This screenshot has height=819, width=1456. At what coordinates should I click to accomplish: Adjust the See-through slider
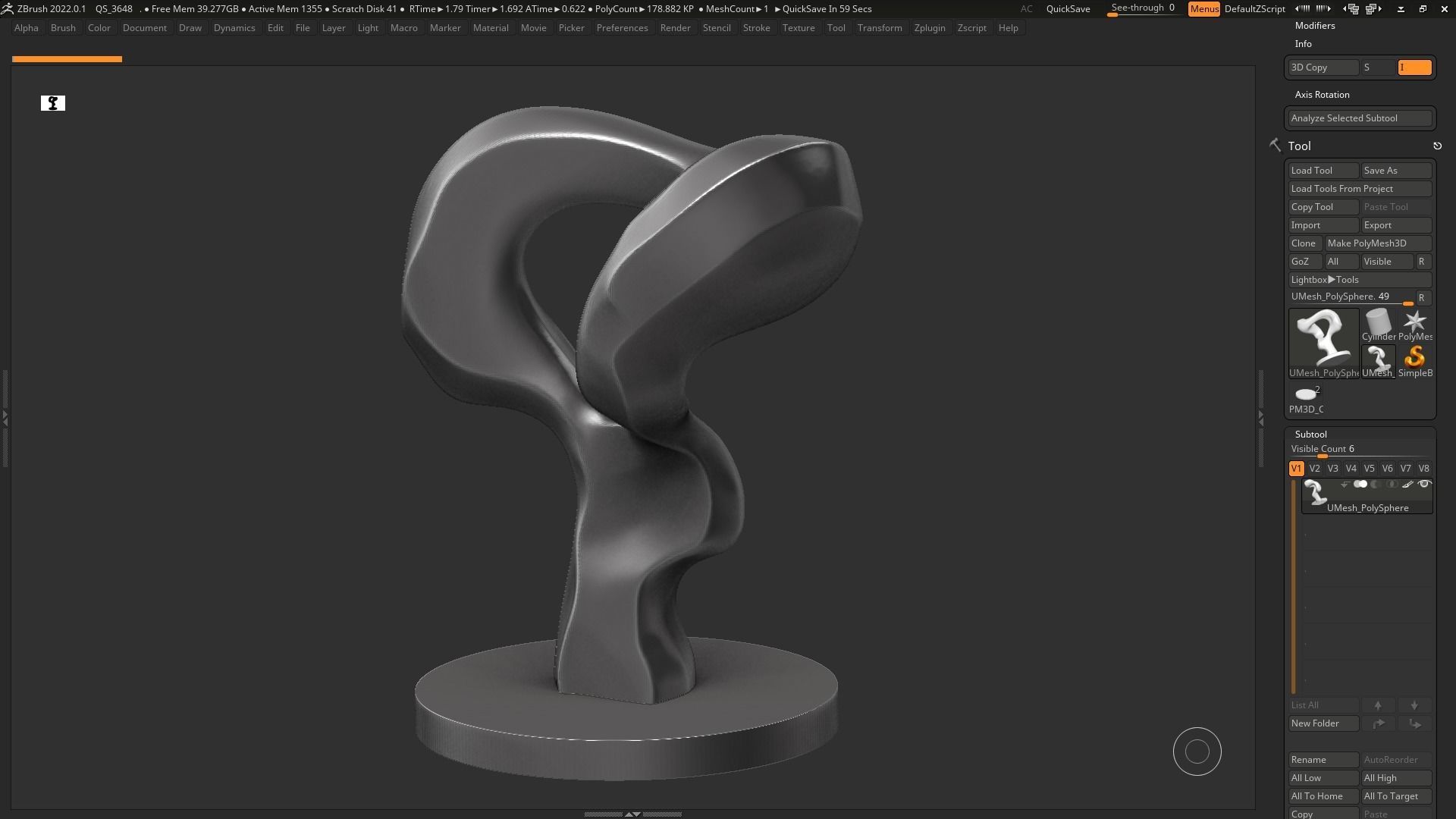point(1144,9)
